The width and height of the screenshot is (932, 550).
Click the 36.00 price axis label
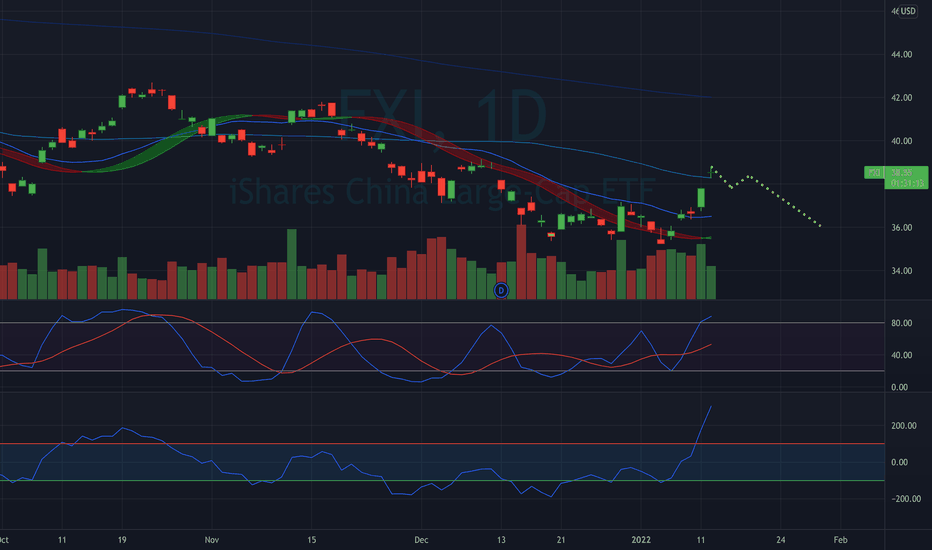point(901,227)
